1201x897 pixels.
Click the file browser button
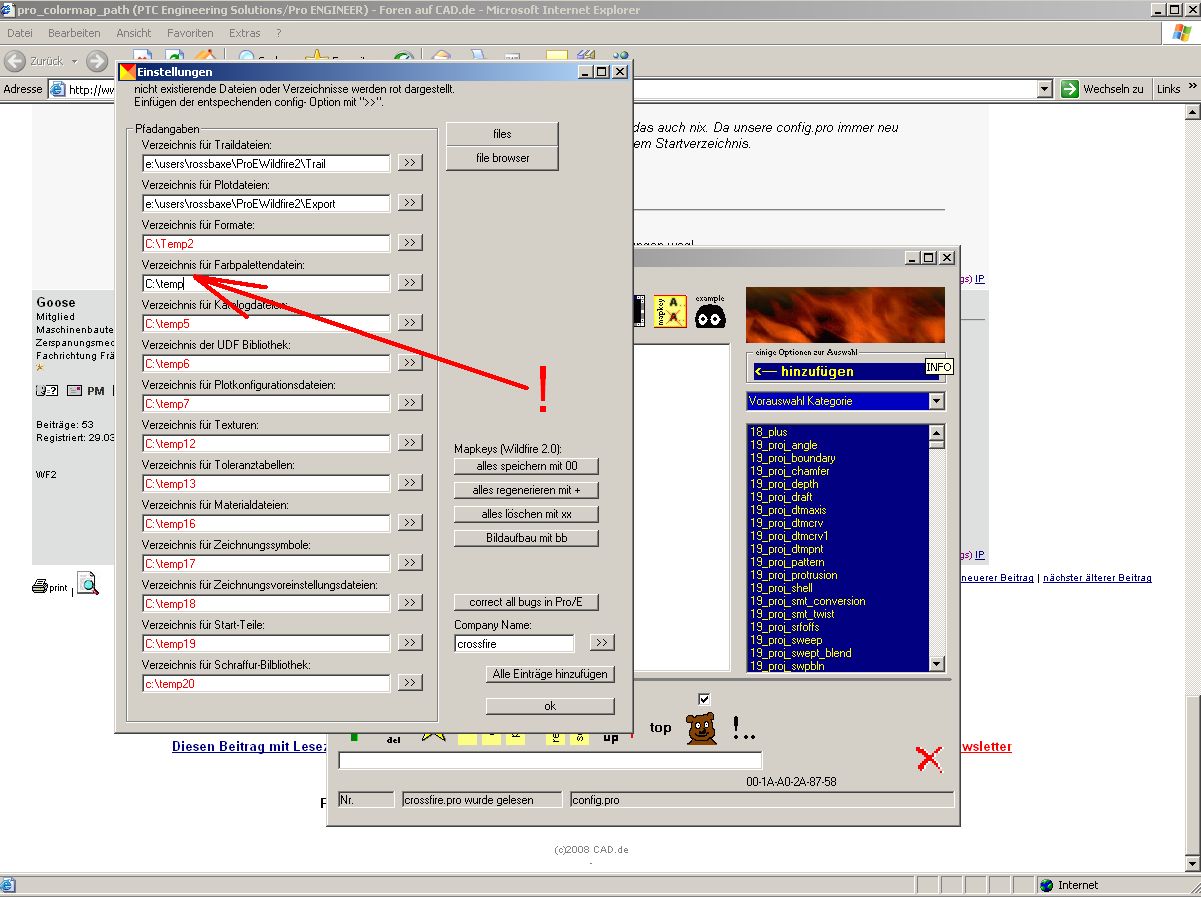[x=502, y=158]
